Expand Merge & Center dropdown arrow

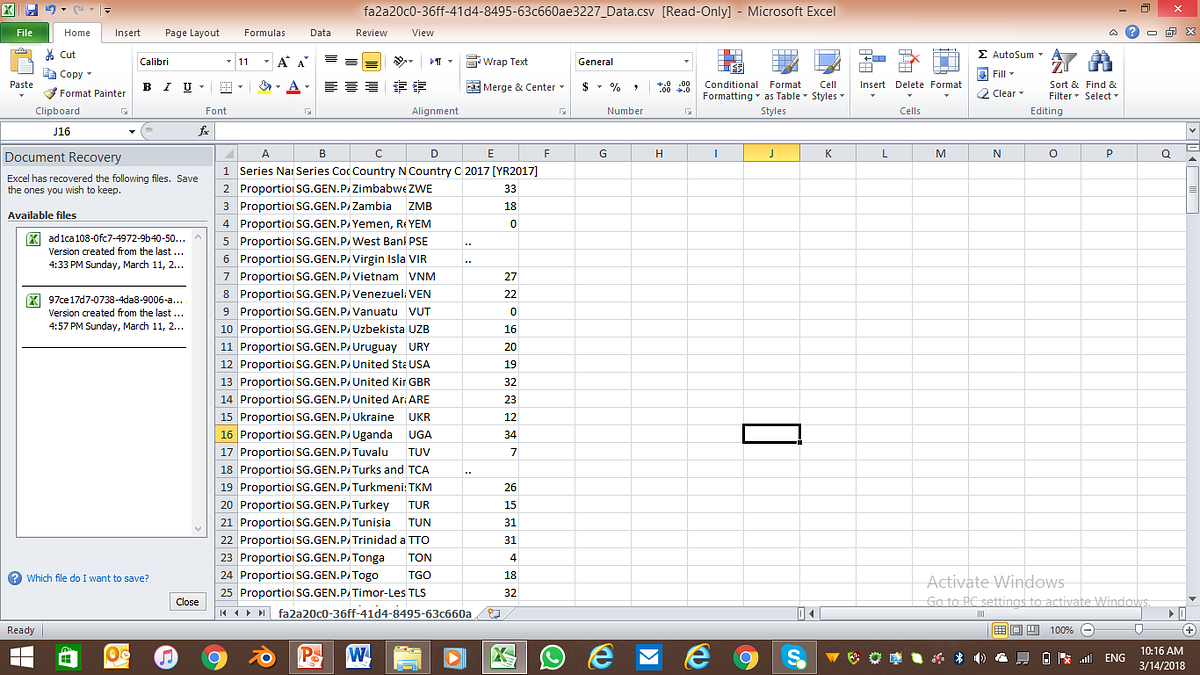coord(562,87)
